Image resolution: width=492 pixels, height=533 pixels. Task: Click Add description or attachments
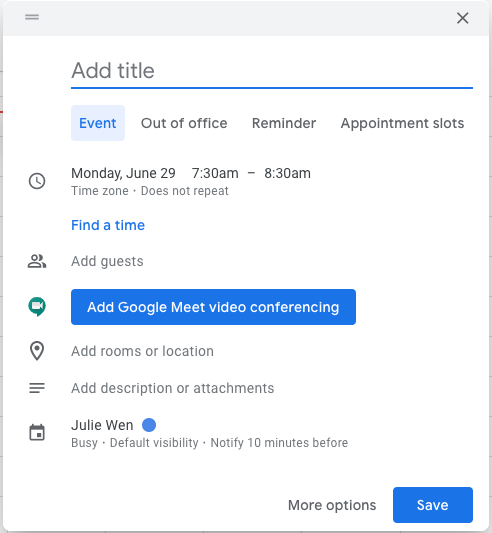click(x=172, y=388)
